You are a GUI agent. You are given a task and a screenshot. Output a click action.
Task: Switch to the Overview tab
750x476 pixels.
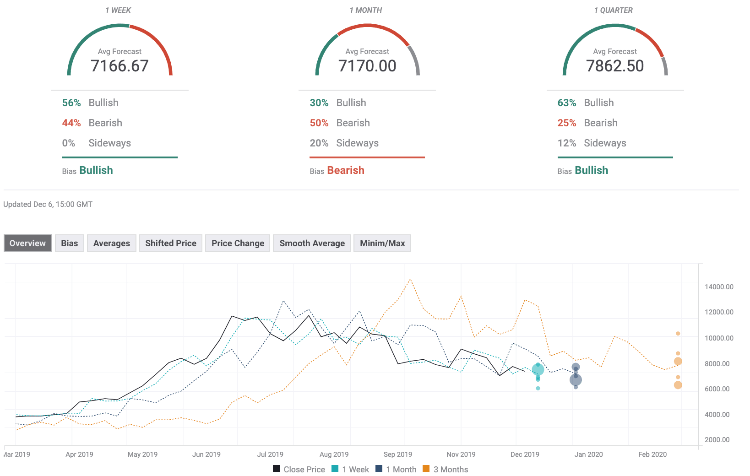click(28, 243)
